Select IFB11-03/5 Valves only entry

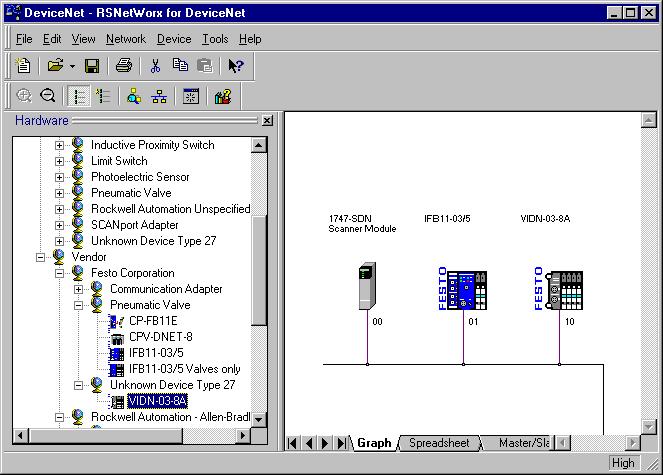pos(184,369)
